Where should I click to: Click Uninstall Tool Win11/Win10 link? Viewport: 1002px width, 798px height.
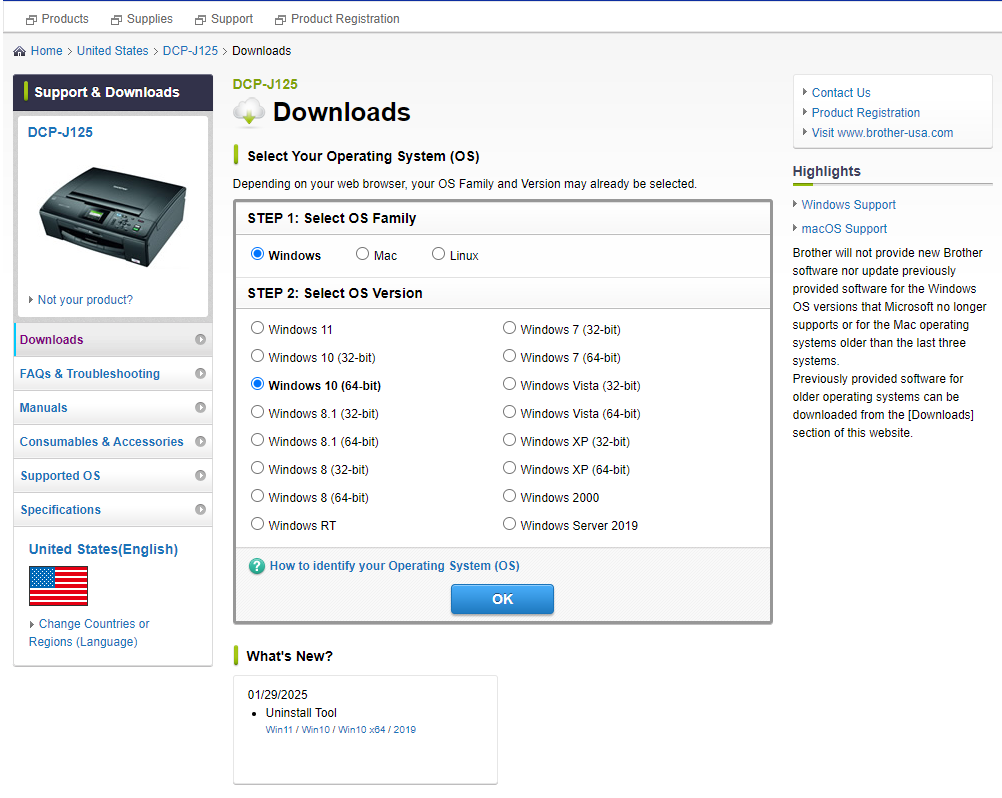(341, 730)
